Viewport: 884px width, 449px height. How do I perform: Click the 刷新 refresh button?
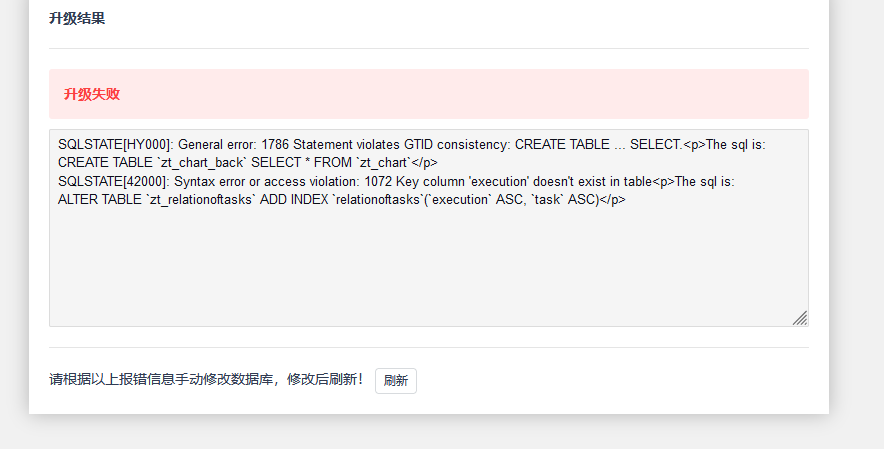pyautogui.click(x=395, y=381)
